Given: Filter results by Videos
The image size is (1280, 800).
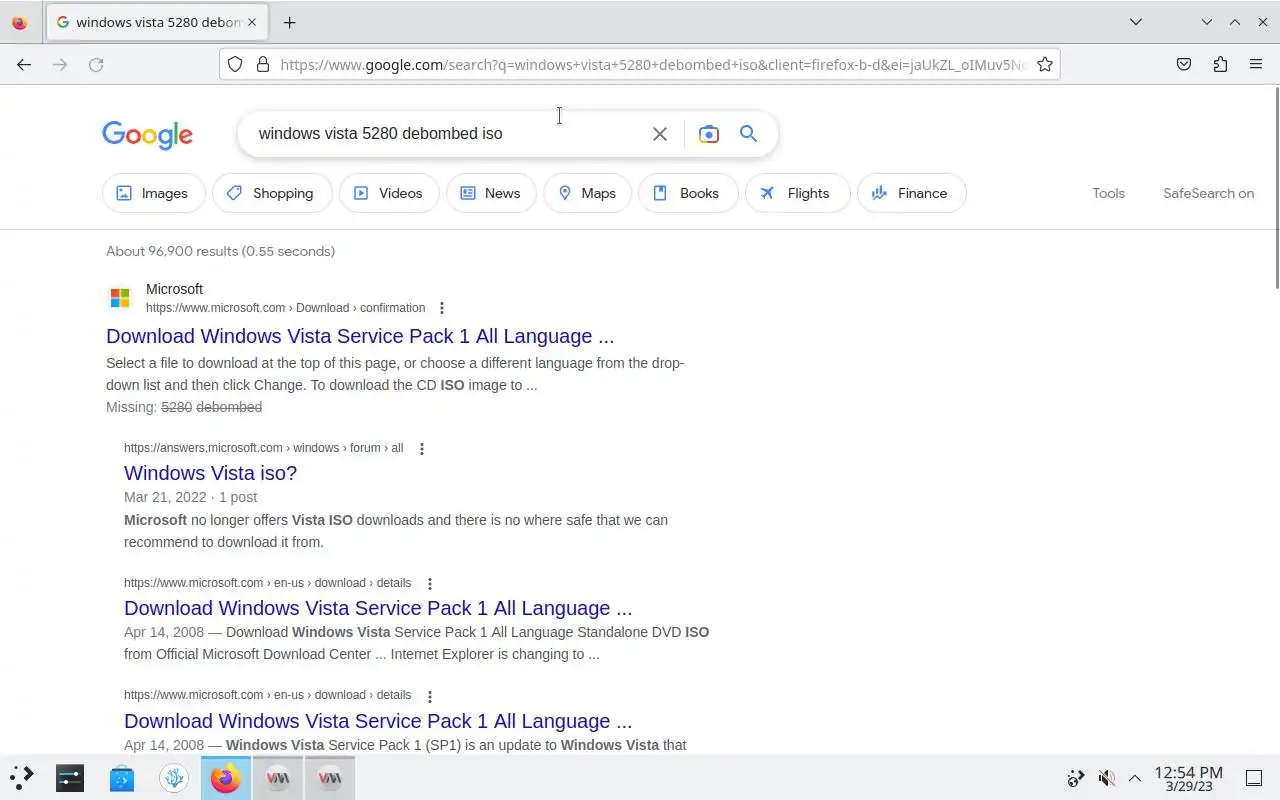Looking at the screenshot, I should tap(389, 193).
